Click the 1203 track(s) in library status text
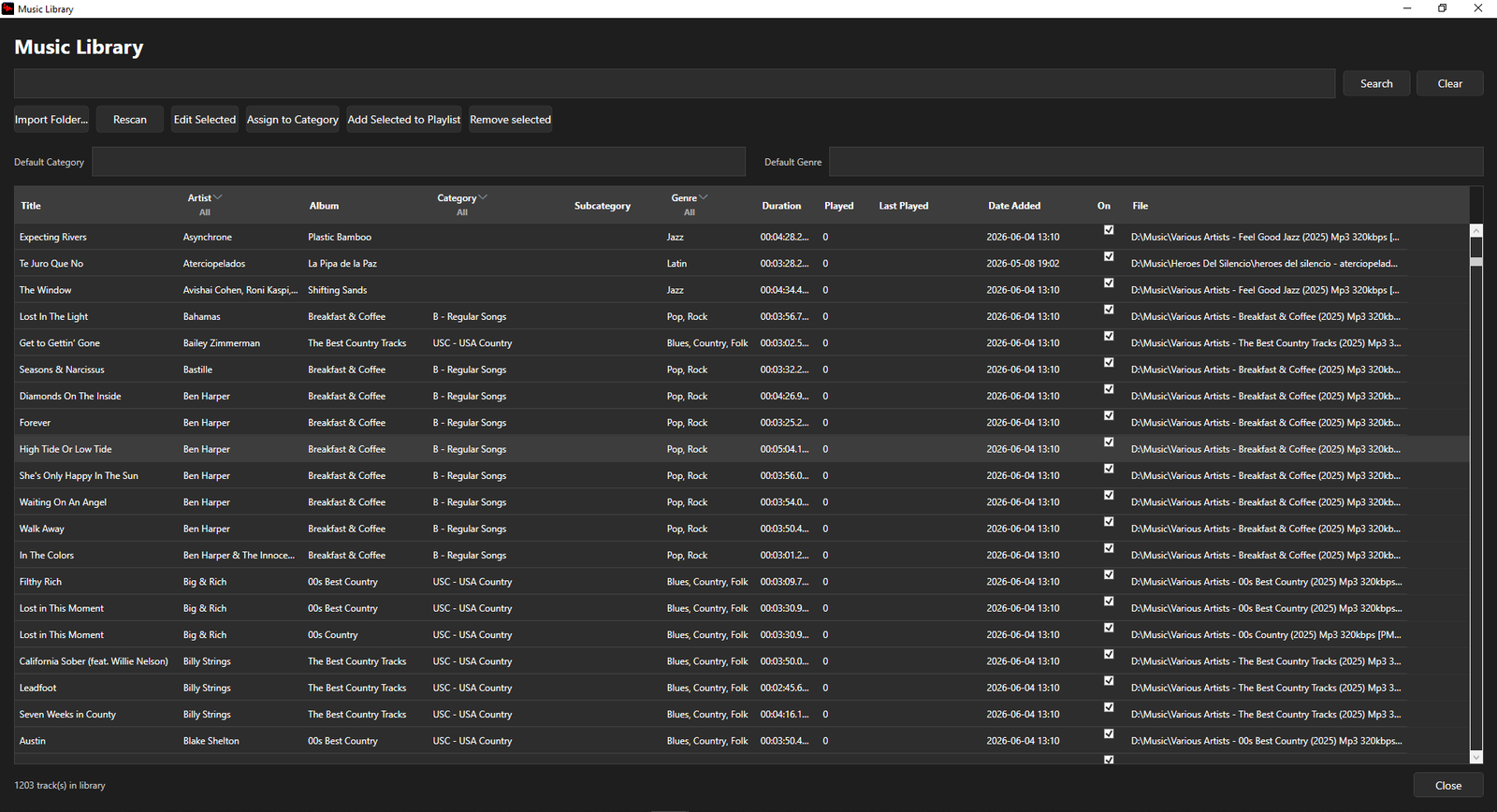Screen dimensions: 1497x812 click(x=60, y=785)
